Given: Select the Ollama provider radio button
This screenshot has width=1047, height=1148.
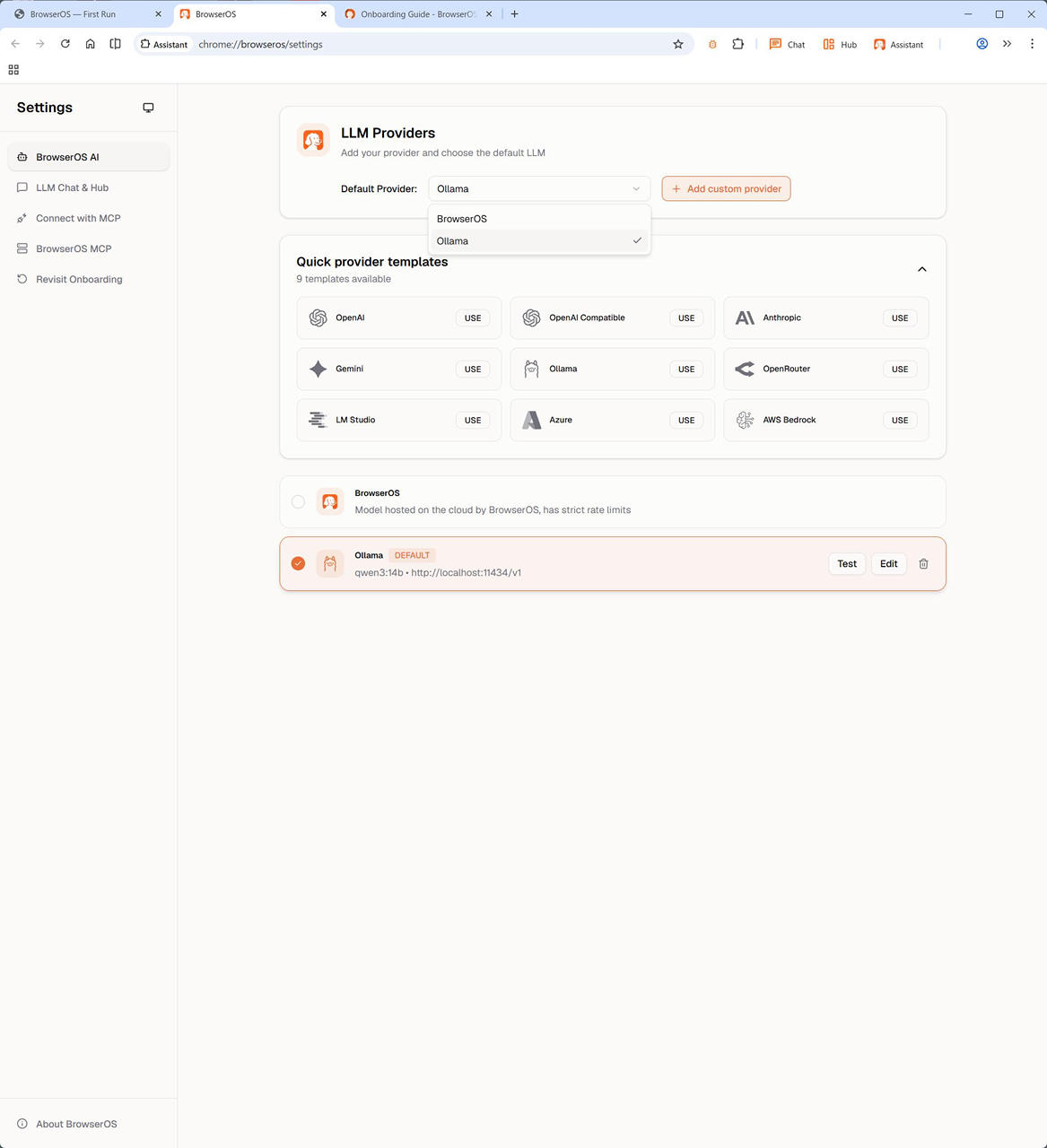Looking at the screenshot, I should pyautogui.click(x=298, y=564).
